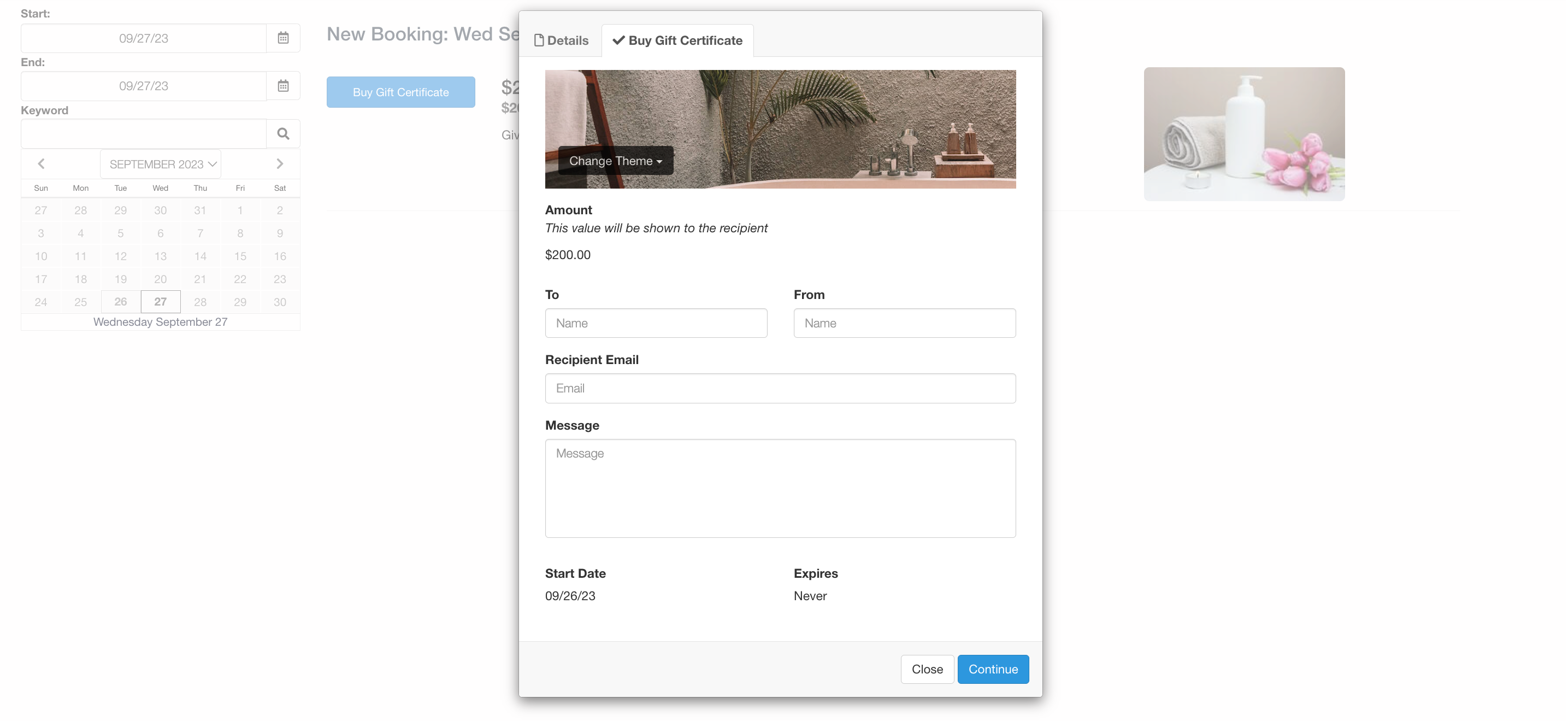This screenshot has height=721, width=1568.
Task: Go to next month with right arrow
Action: [x=279, y=164]
